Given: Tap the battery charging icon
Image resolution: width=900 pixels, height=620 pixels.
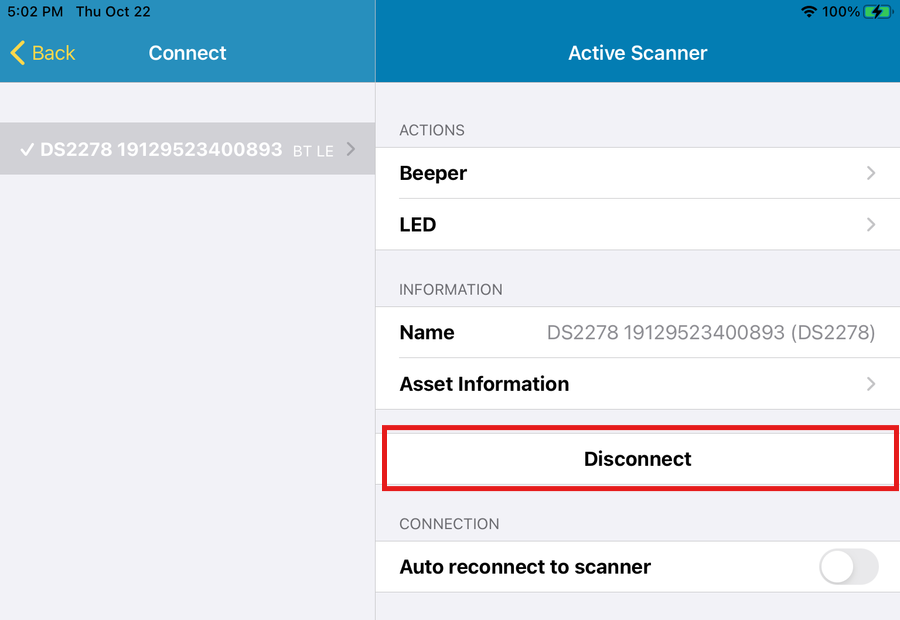Looking at the screenshot, I should point(878,12).
